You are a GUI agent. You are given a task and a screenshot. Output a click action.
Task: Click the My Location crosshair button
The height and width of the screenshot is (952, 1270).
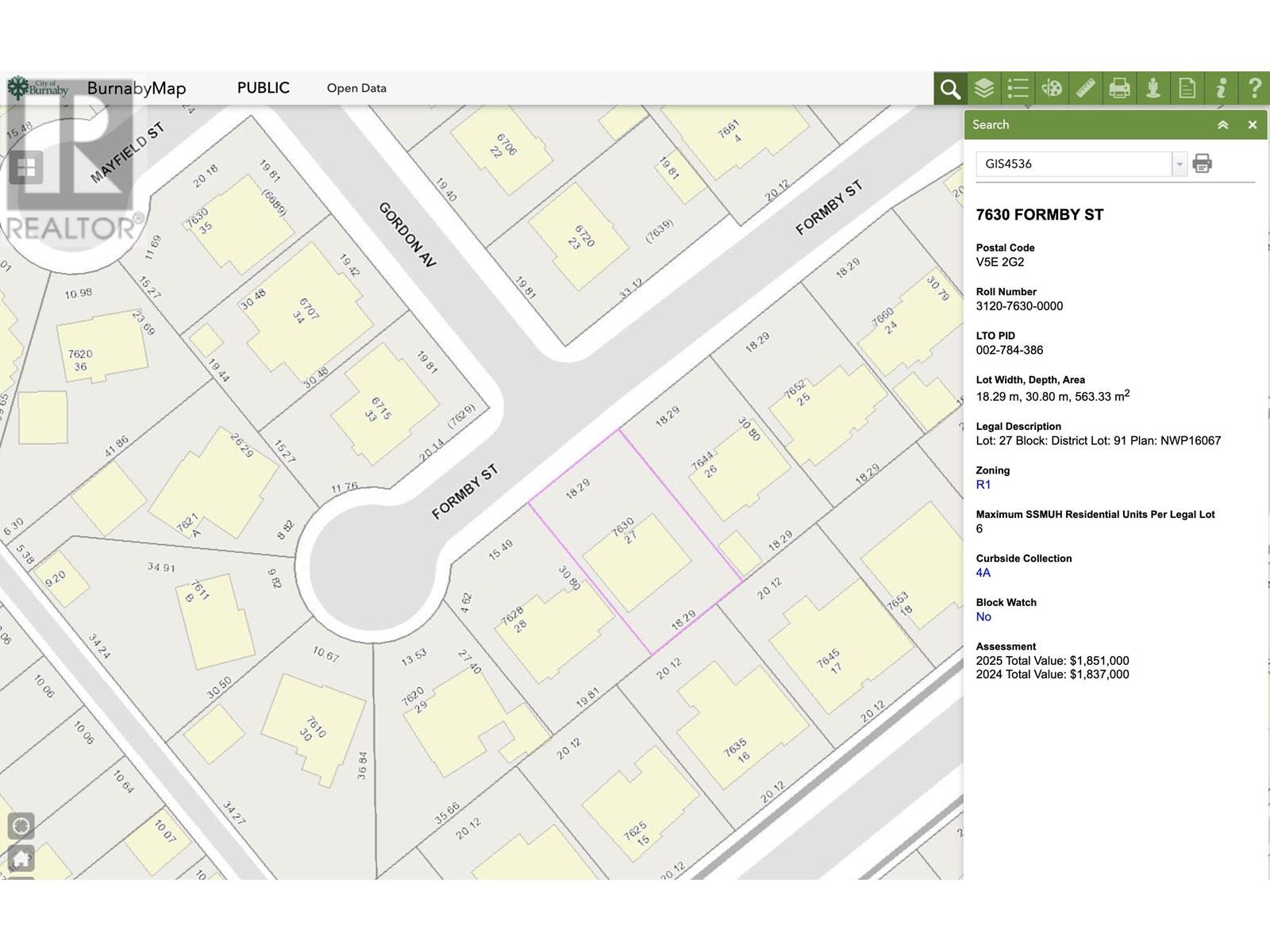pyautogui.click(x=21, y=826)
